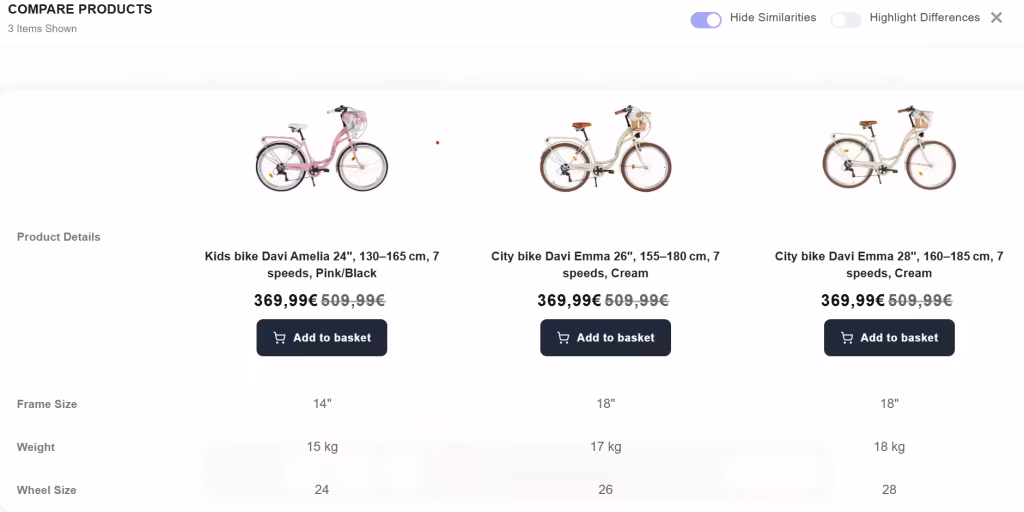
Task: Click the Hide Similarities label text
Action: (773, 18)
